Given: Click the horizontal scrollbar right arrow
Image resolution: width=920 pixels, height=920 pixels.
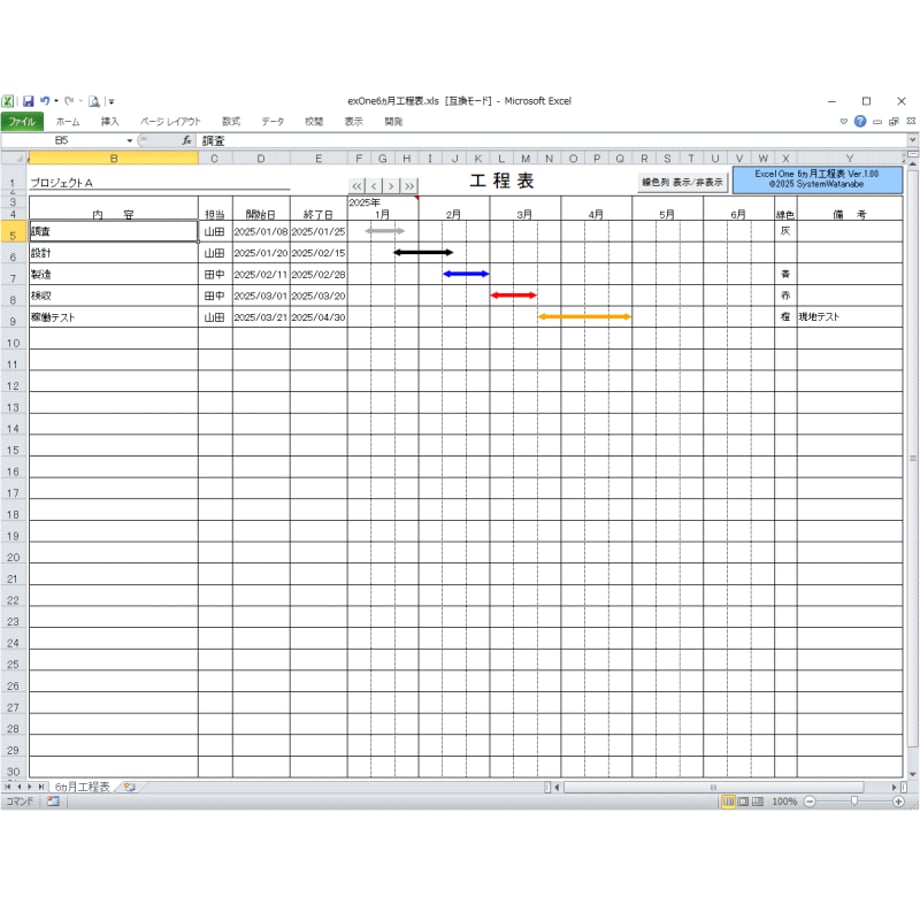Looking at the screenshot, I should click(894, 787).
